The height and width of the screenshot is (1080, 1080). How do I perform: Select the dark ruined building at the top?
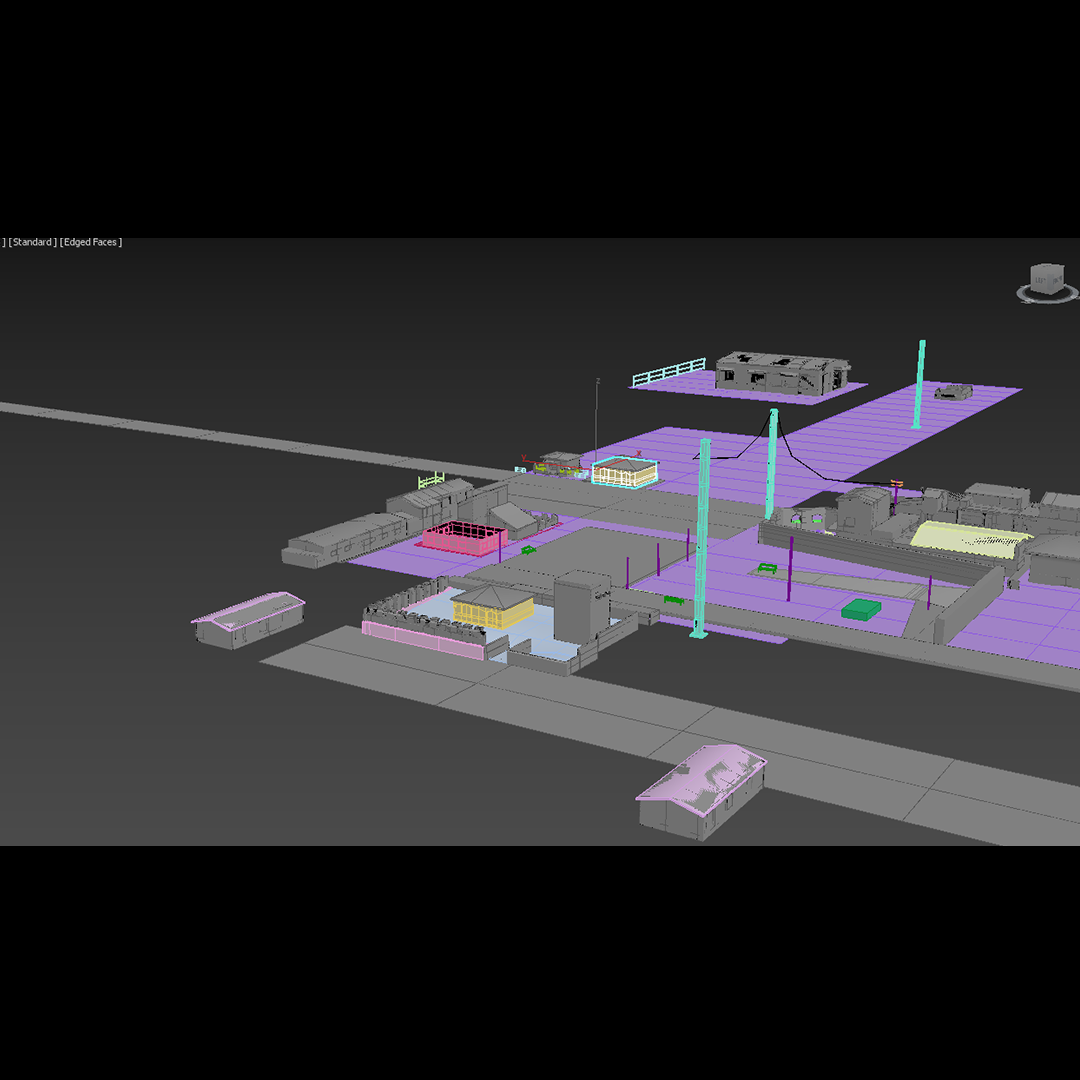(x=781, y=371)
